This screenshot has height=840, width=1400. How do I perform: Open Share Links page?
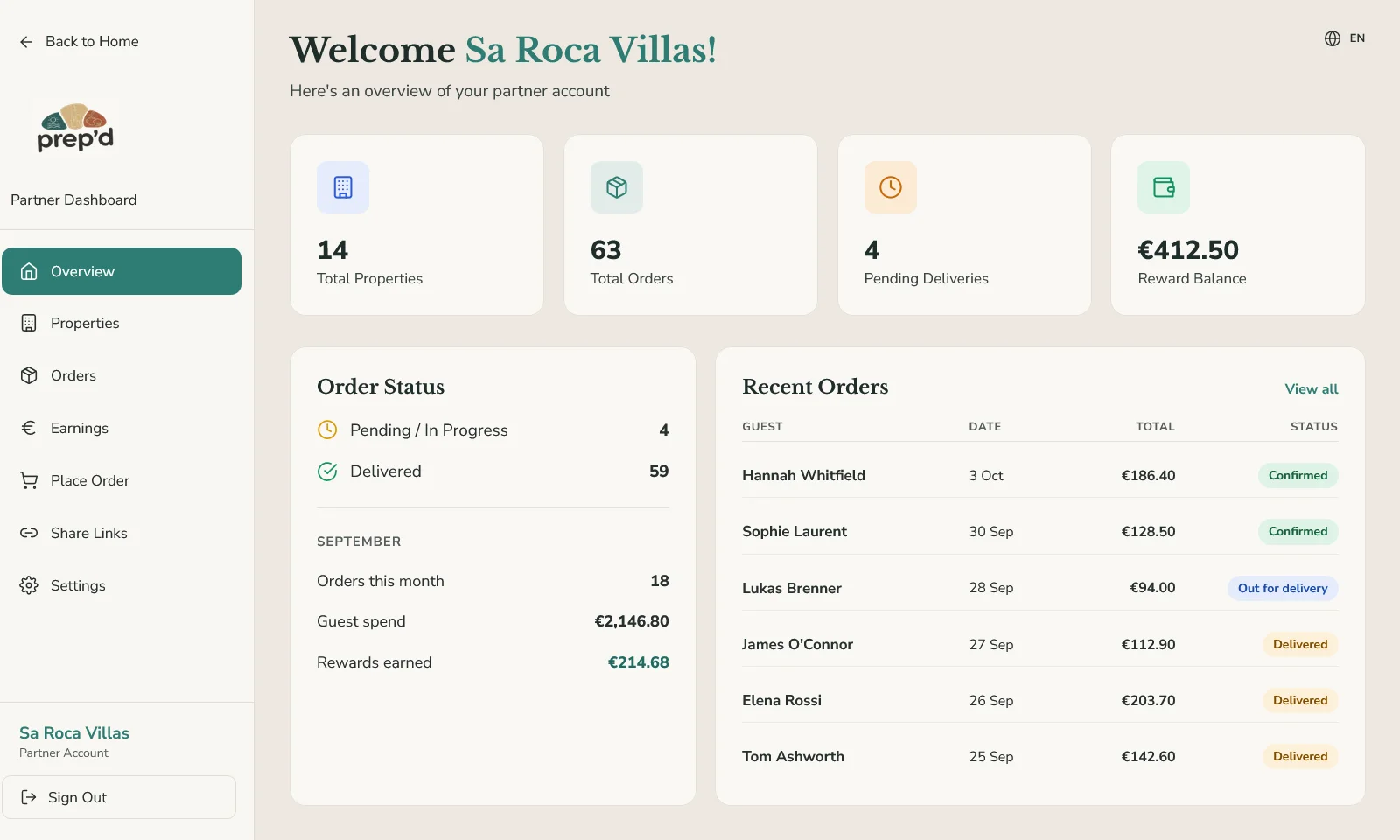click(x=122, y=533)
